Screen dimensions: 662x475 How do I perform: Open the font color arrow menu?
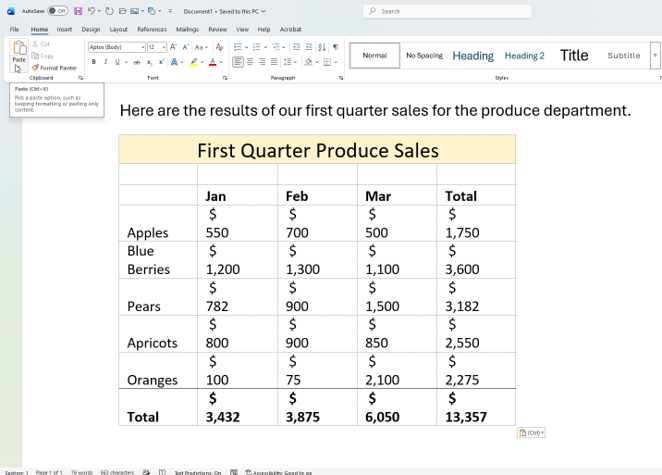pos(221,62)
